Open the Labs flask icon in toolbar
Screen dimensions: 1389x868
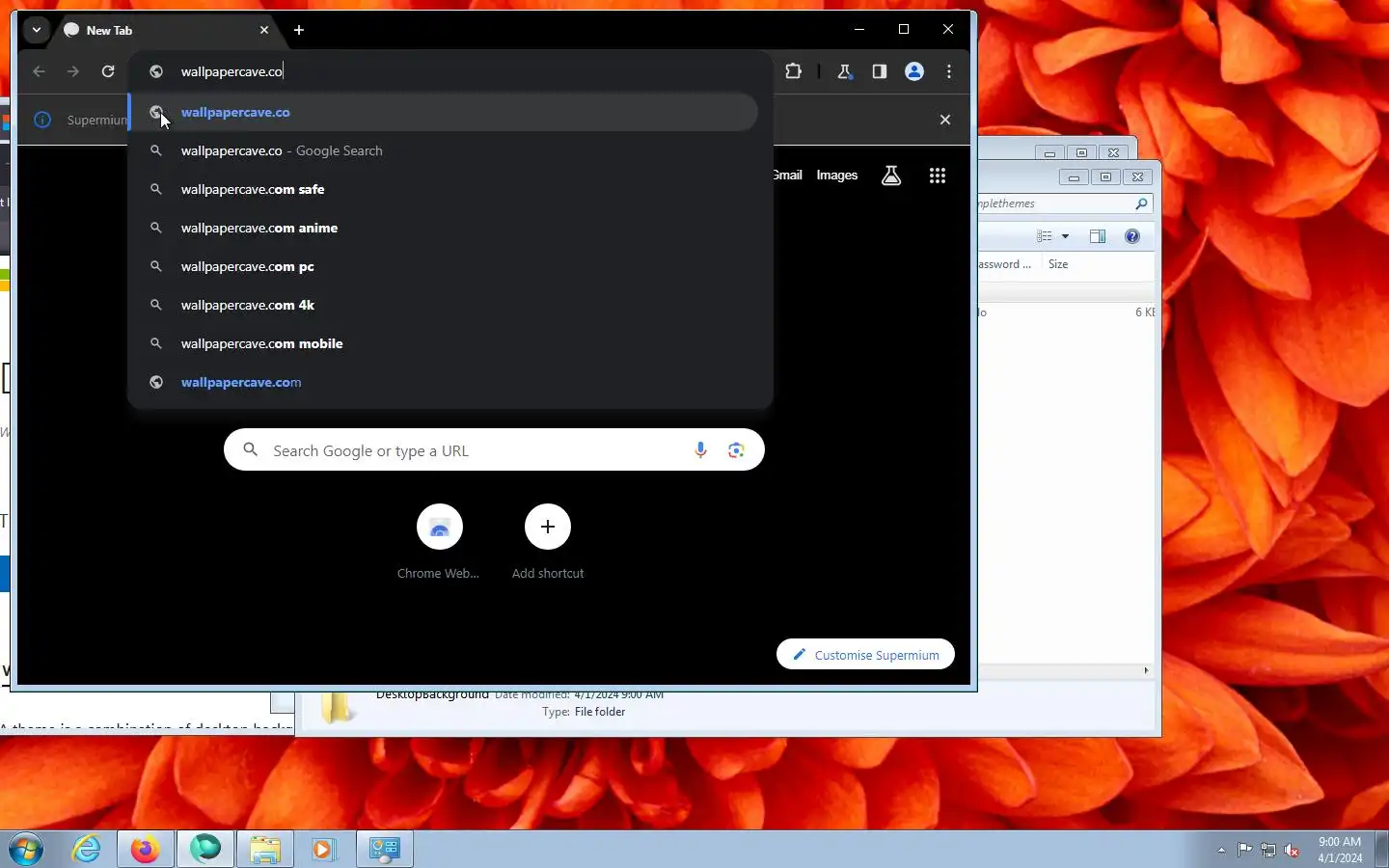coord(845,71)
